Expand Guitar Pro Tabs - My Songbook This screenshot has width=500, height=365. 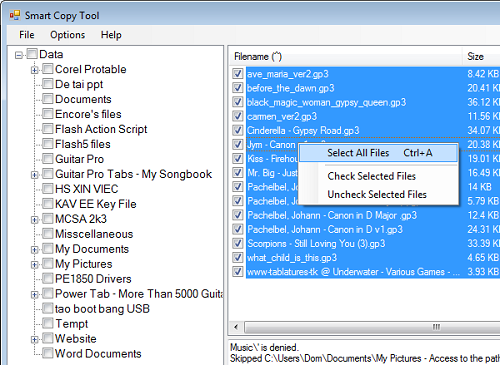(34, 175)
